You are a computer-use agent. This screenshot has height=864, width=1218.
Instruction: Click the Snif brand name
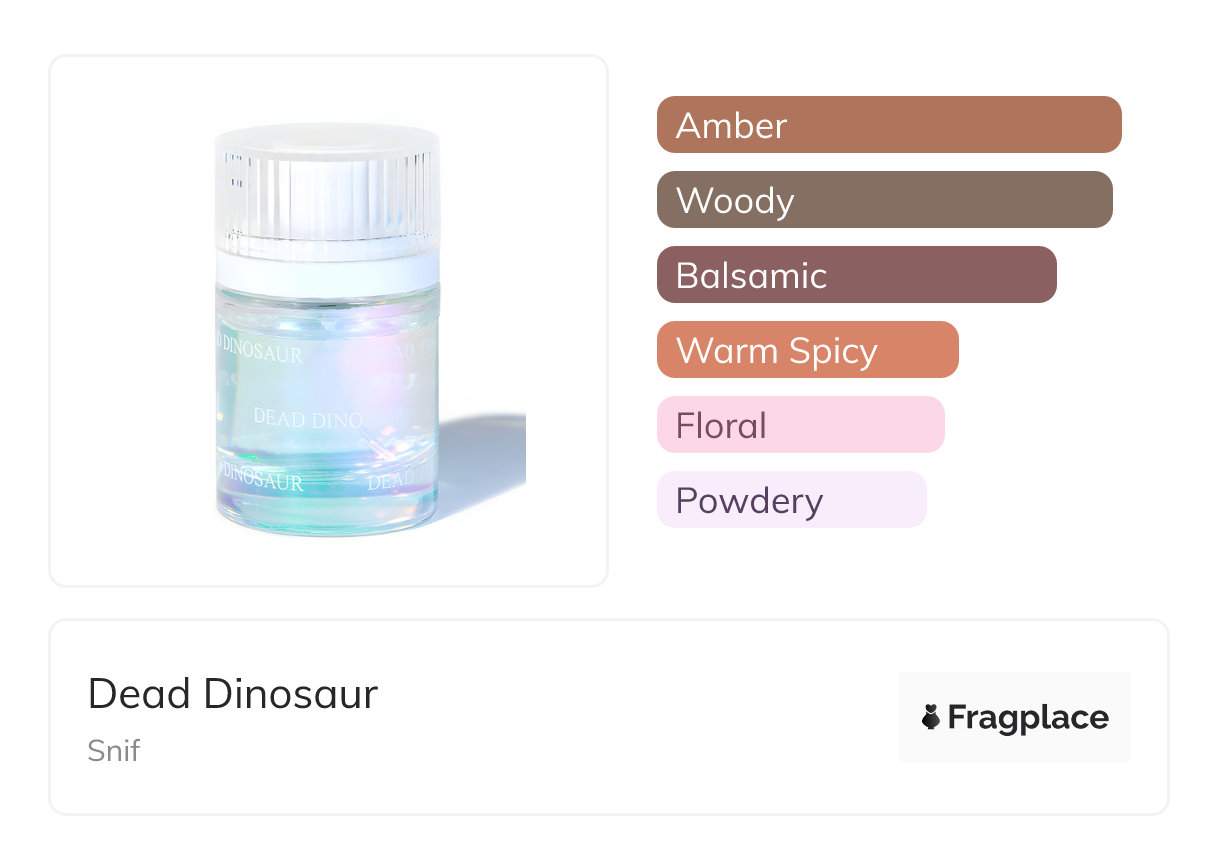[113, 750]
